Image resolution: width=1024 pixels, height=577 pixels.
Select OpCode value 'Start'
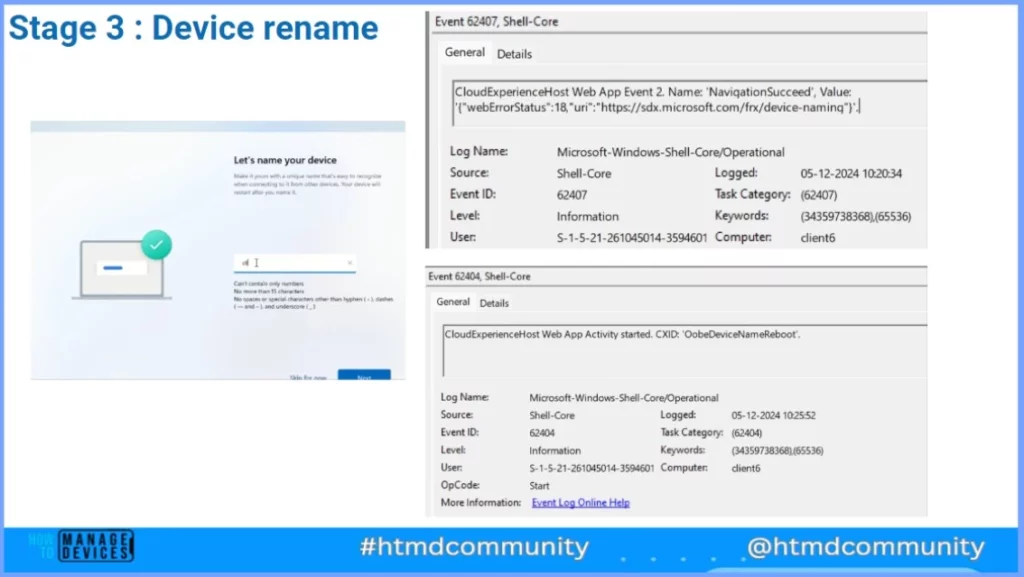click(x=539, y=486)
